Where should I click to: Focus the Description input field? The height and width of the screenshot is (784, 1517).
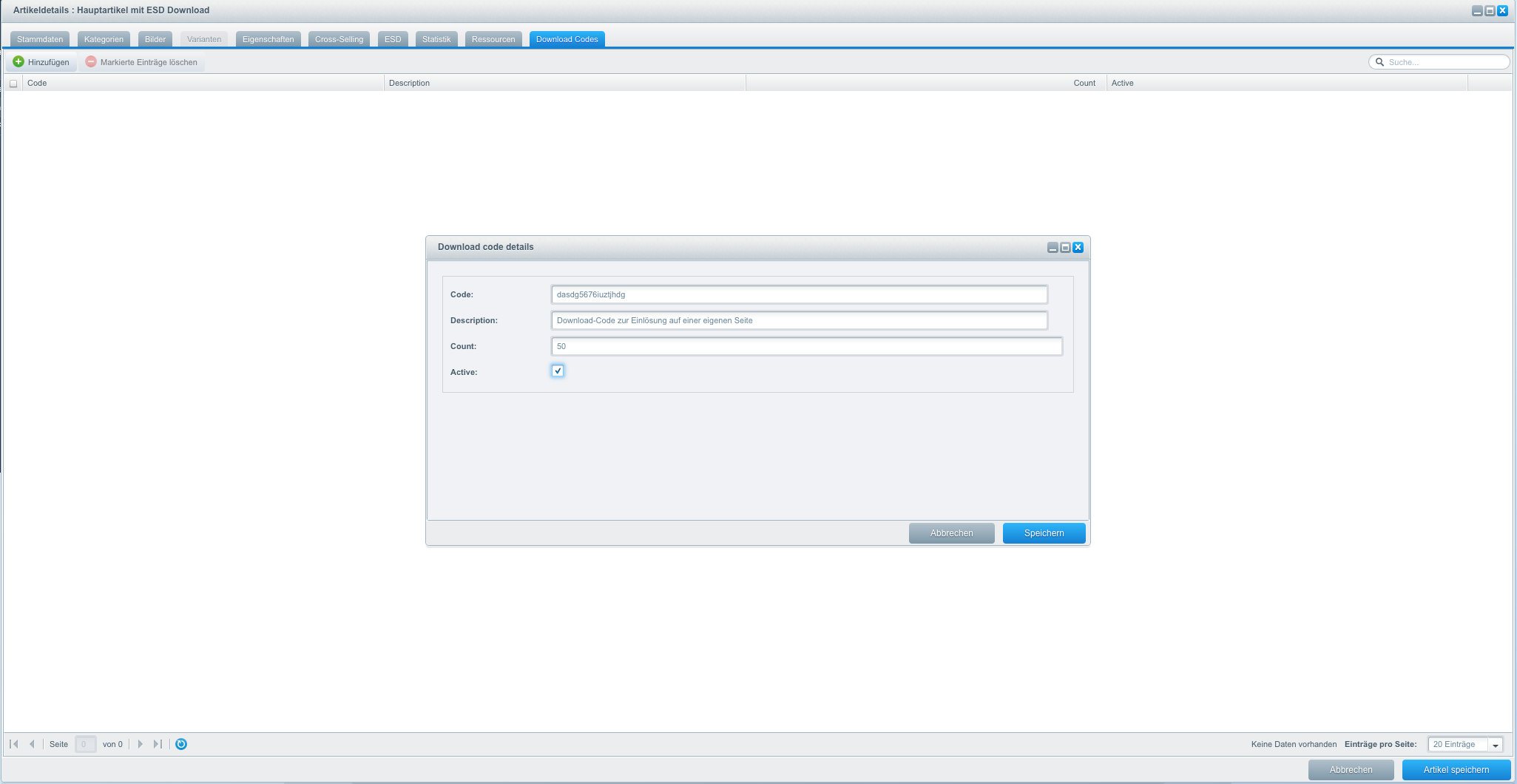pyautogui.click(x=799, y=320)
